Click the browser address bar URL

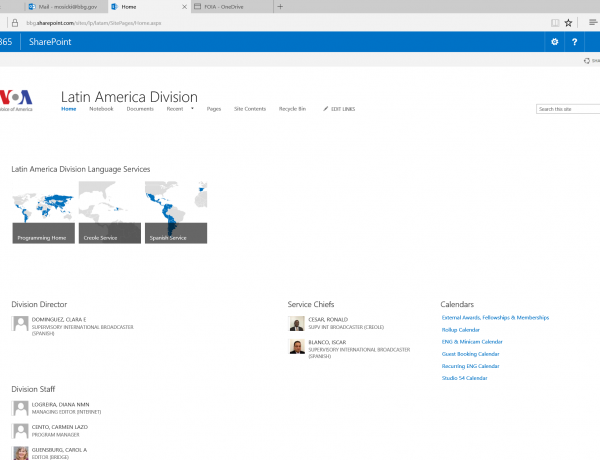94,23
